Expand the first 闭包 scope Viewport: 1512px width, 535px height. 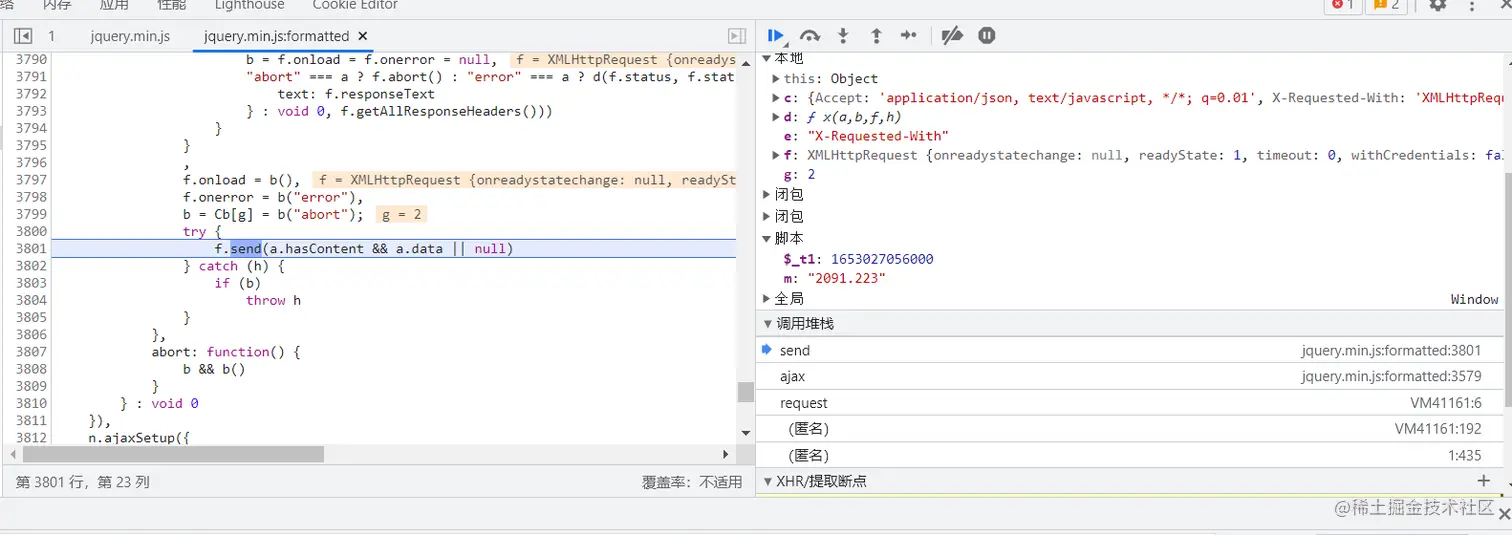click(767, 194)
